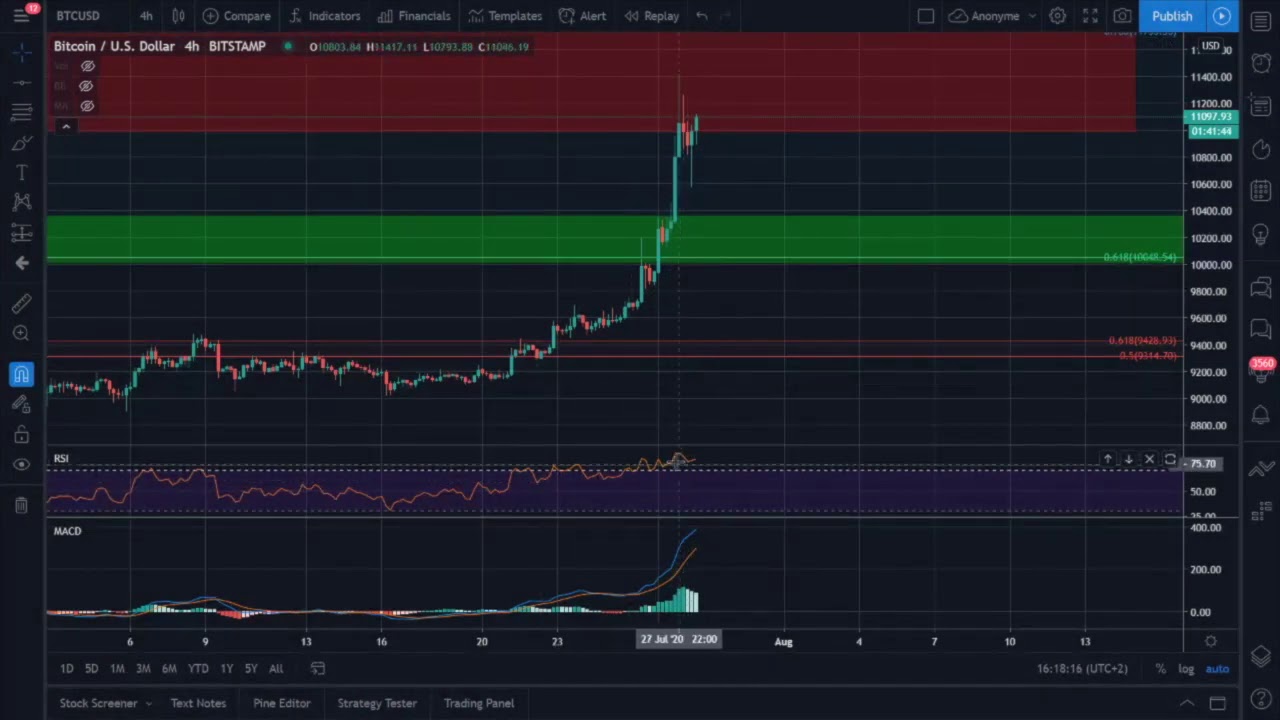Viewport: 1280px width, 720px height.
Task: Open the XABCD pattern drawing tool
Action: tap(21, 202)
